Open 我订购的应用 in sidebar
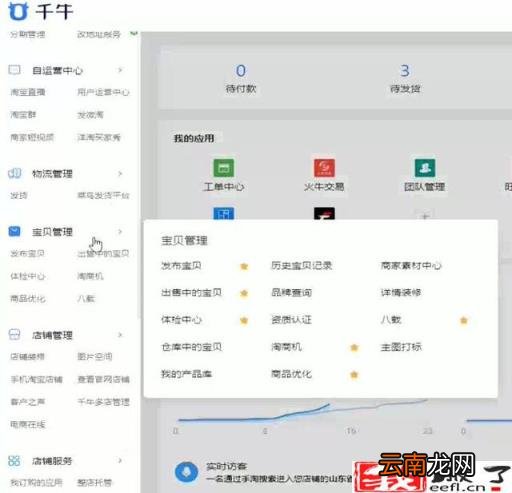512x493 pixels. 36,482
